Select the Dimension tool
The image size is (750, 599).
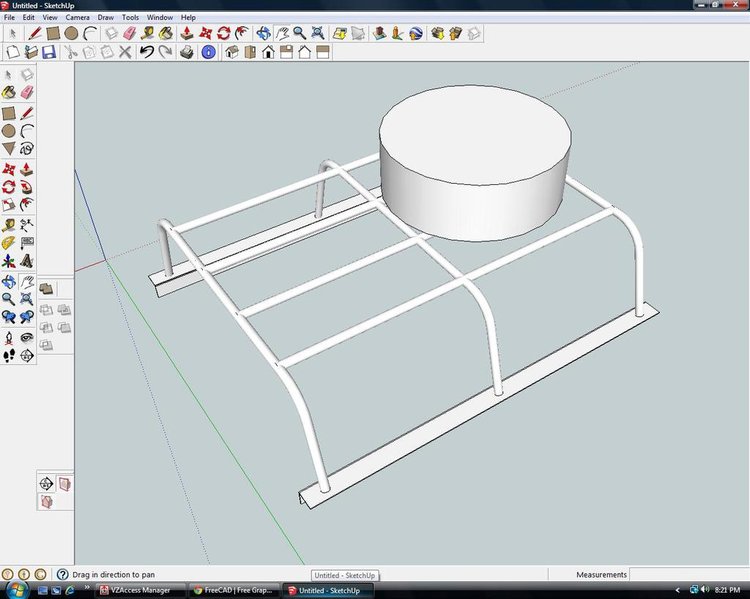(x=27, y=224)
